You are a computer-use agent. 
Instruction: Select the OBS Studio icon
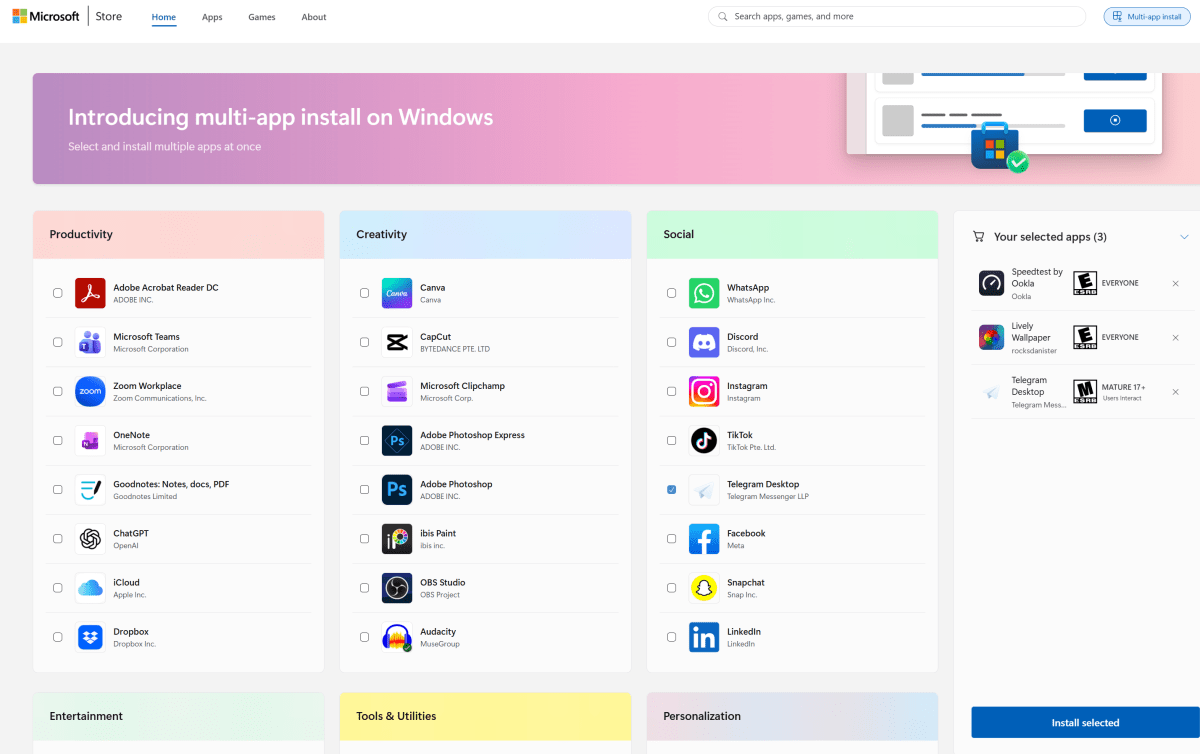pyautogui.click(x=397, y=587)
